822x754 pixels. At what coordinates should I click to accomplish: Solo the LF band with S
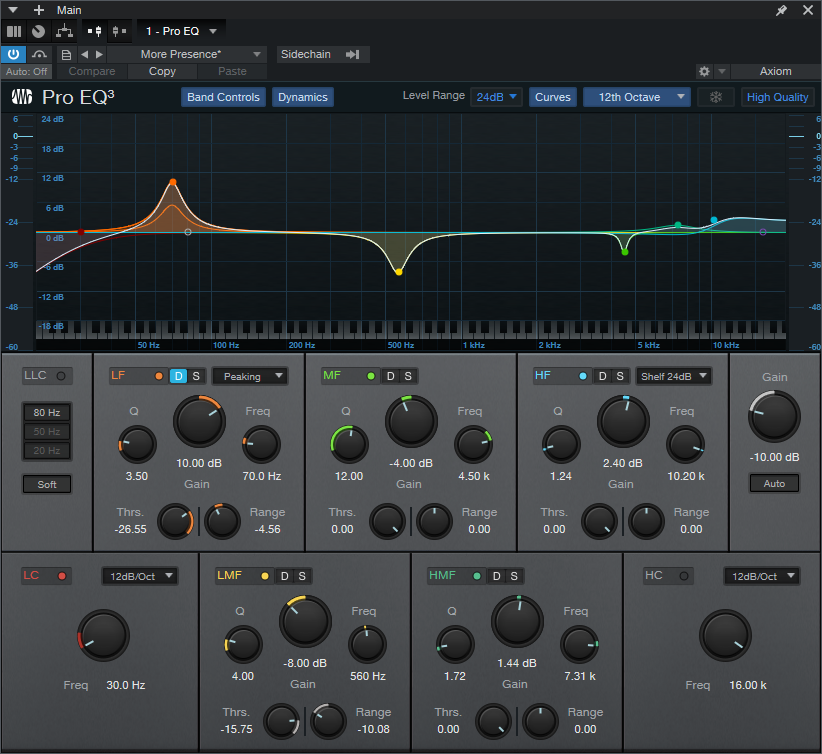[x=196, y=376]
